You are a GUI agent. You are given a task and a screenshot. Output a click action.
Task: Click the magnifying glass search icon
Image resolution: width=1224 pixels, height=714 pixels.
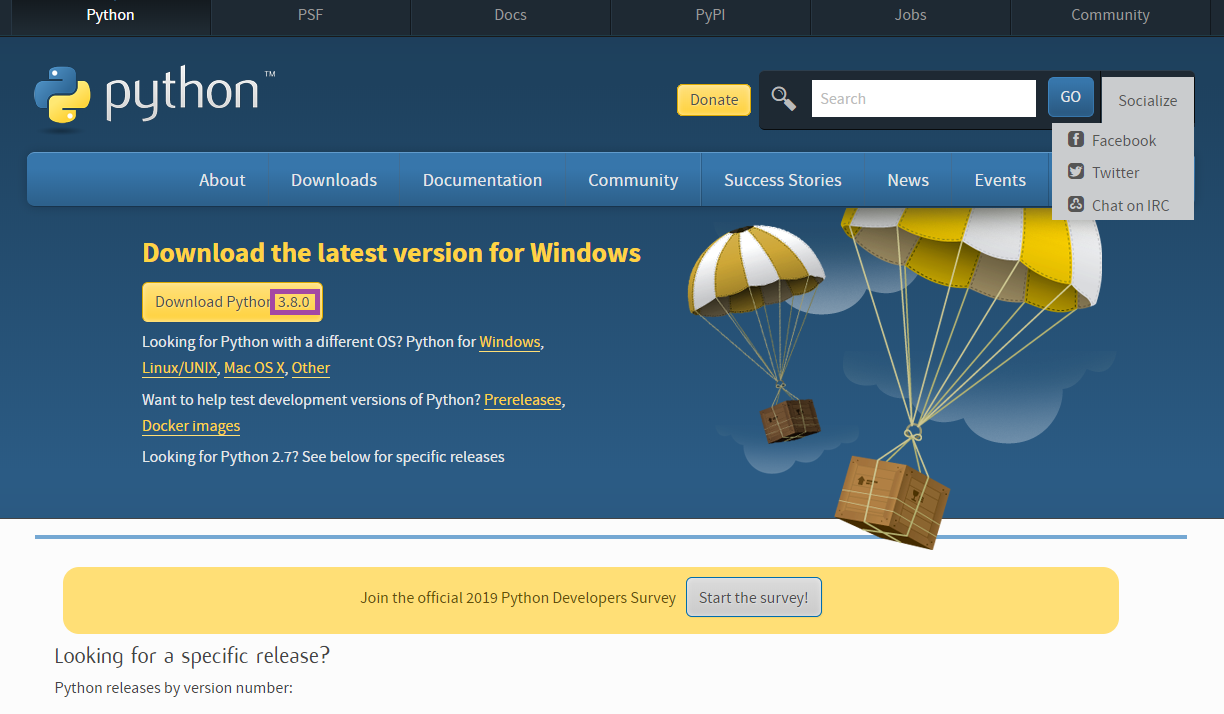pos(784,98)
